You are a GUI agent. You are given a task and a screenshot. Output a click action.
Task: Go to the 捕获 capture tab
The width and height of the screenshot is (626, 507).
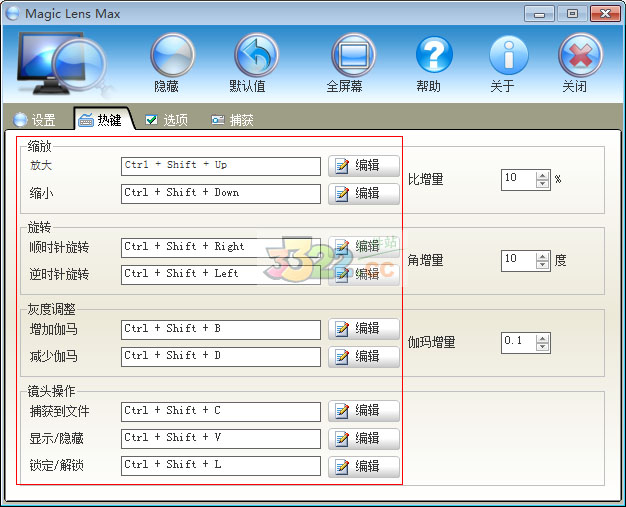232,119
